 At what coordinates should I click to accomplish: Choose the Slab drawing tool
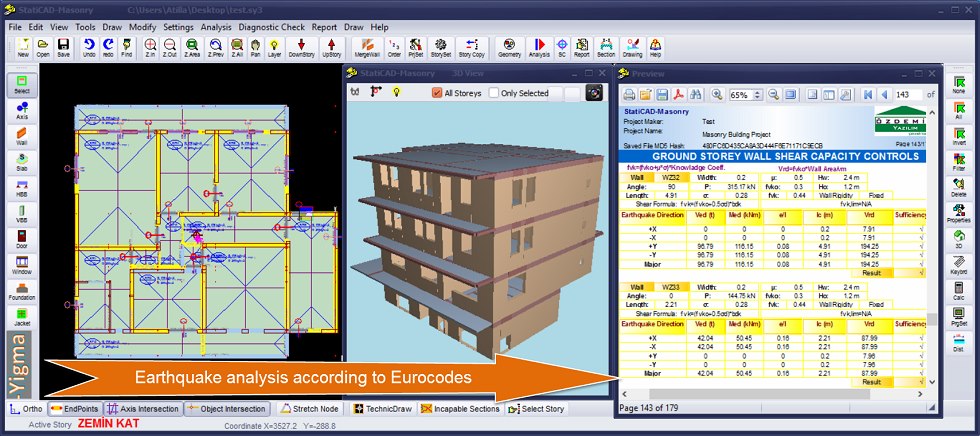[21, 164]
